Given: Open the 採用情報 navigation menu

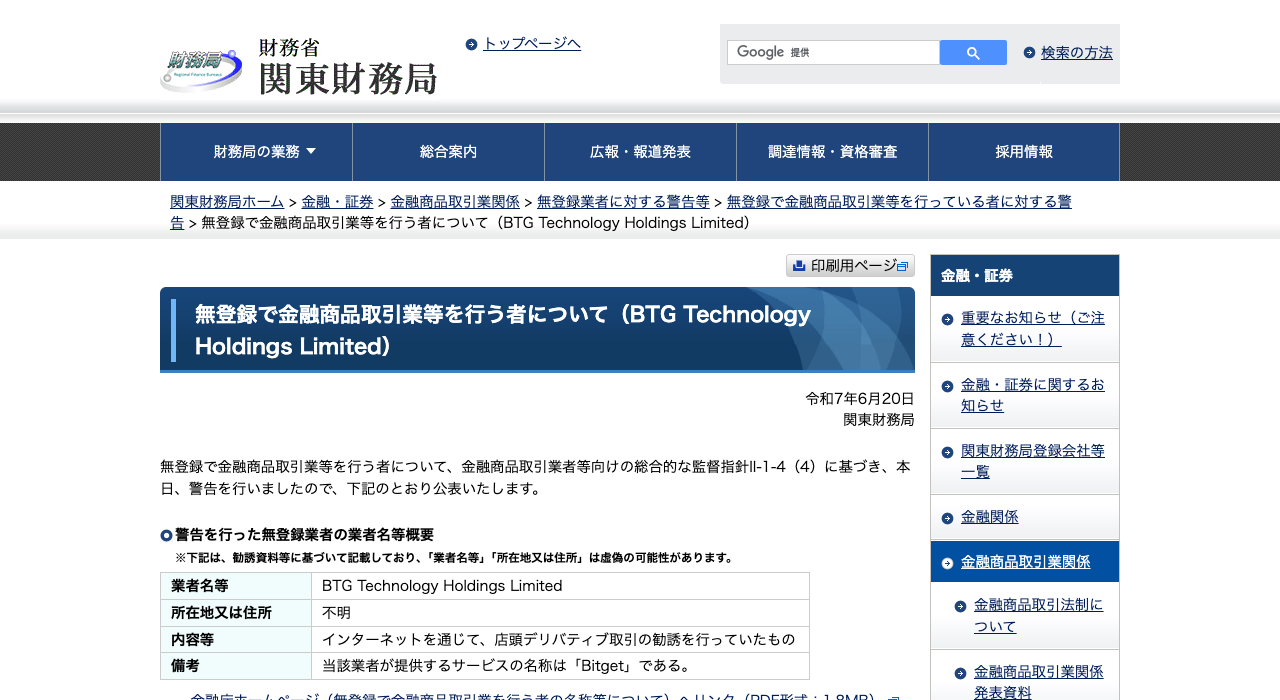Looking at the screenshot, I should coord(1024,152).
